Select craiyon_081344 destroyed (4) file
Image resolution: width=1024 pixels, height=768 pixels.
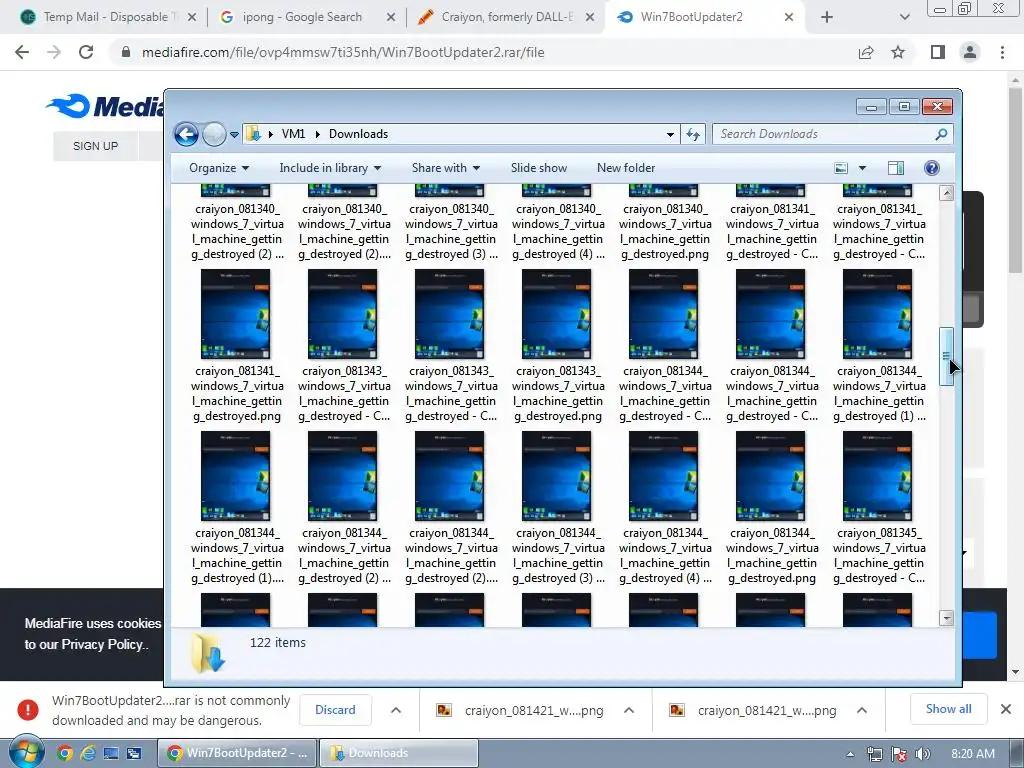[x=664, y=508]
